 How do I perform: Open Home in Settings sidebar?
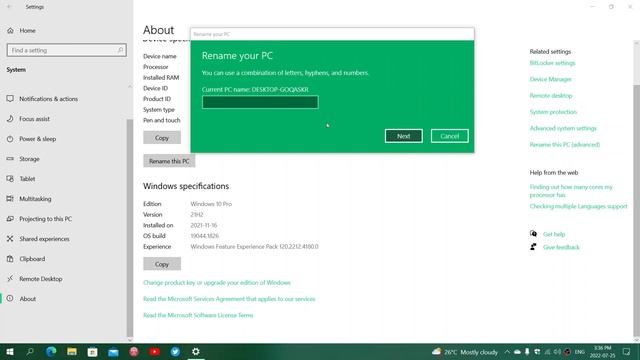click(27, 31)
